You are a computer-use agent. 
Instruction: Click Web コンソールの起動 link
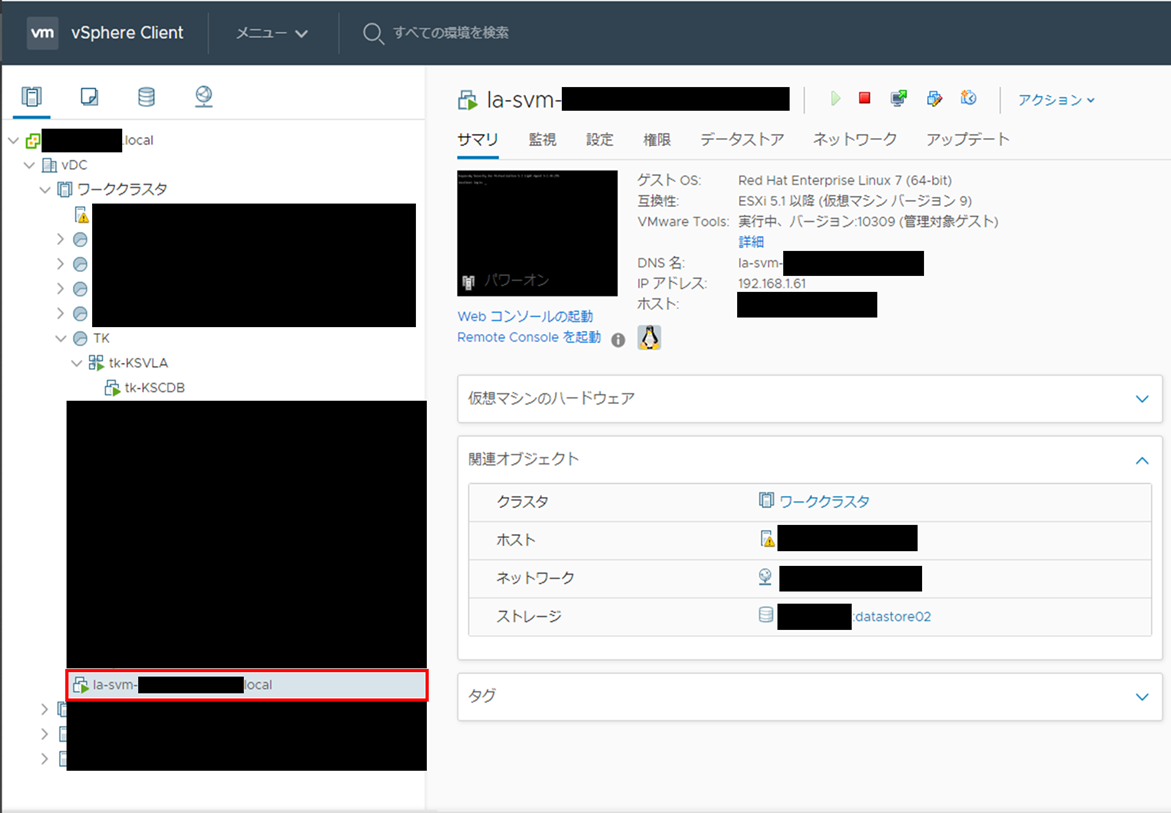pyautogui.click(x=525, y=317)
